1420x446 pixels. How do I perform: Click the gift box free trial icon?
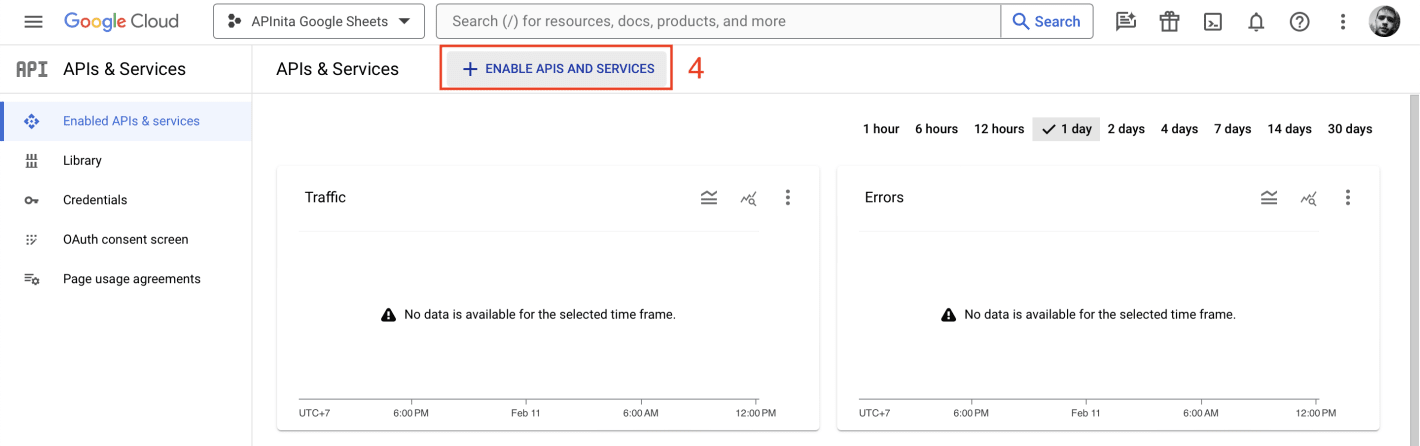pos(1169,21)
